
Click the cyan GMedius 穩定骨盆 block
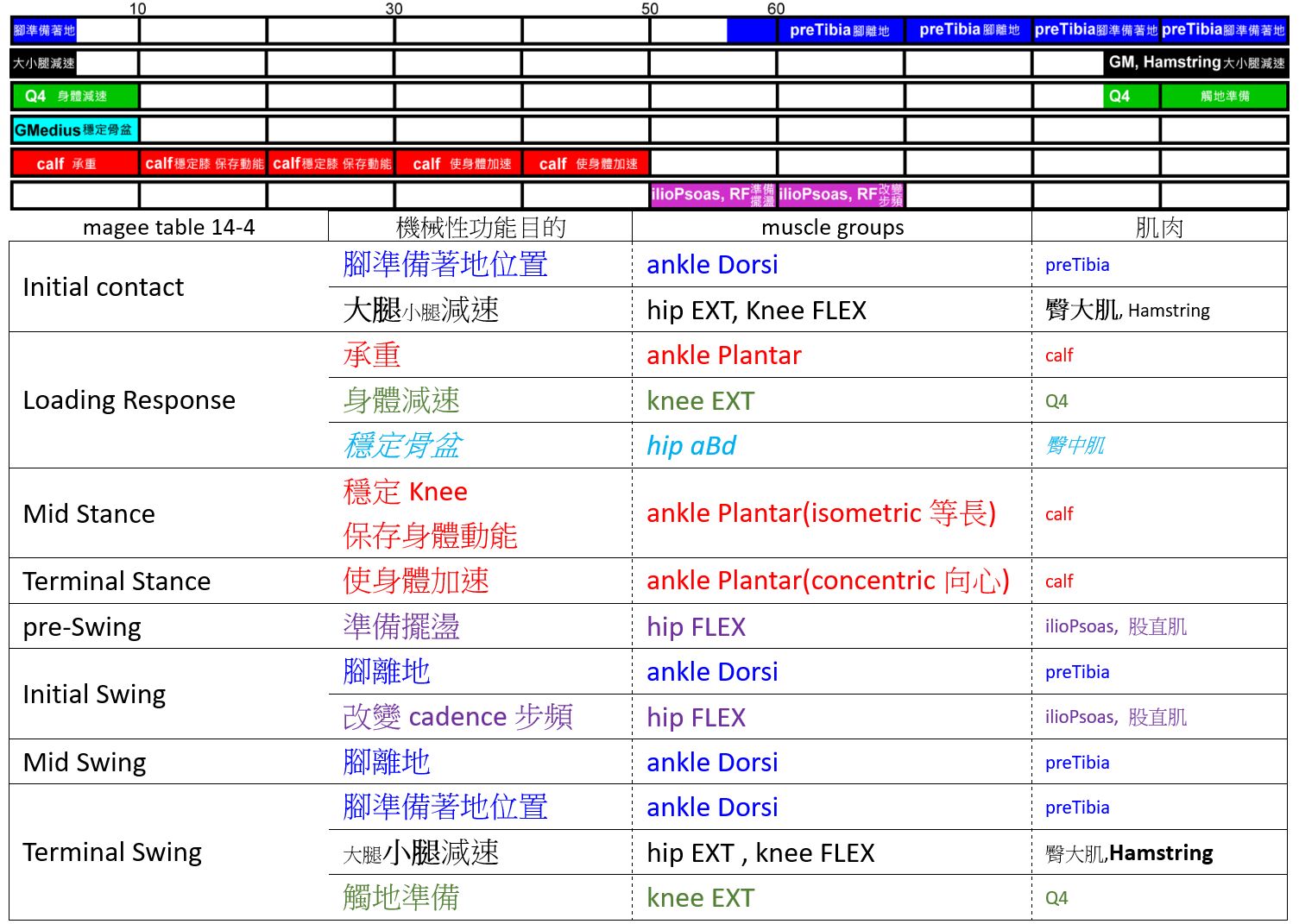[x=74, y=130]
